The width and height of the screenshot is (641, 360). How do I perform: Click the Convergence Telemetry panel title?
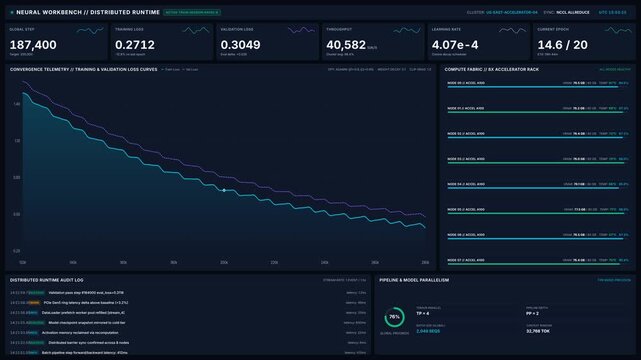click(x=83, y=69)
